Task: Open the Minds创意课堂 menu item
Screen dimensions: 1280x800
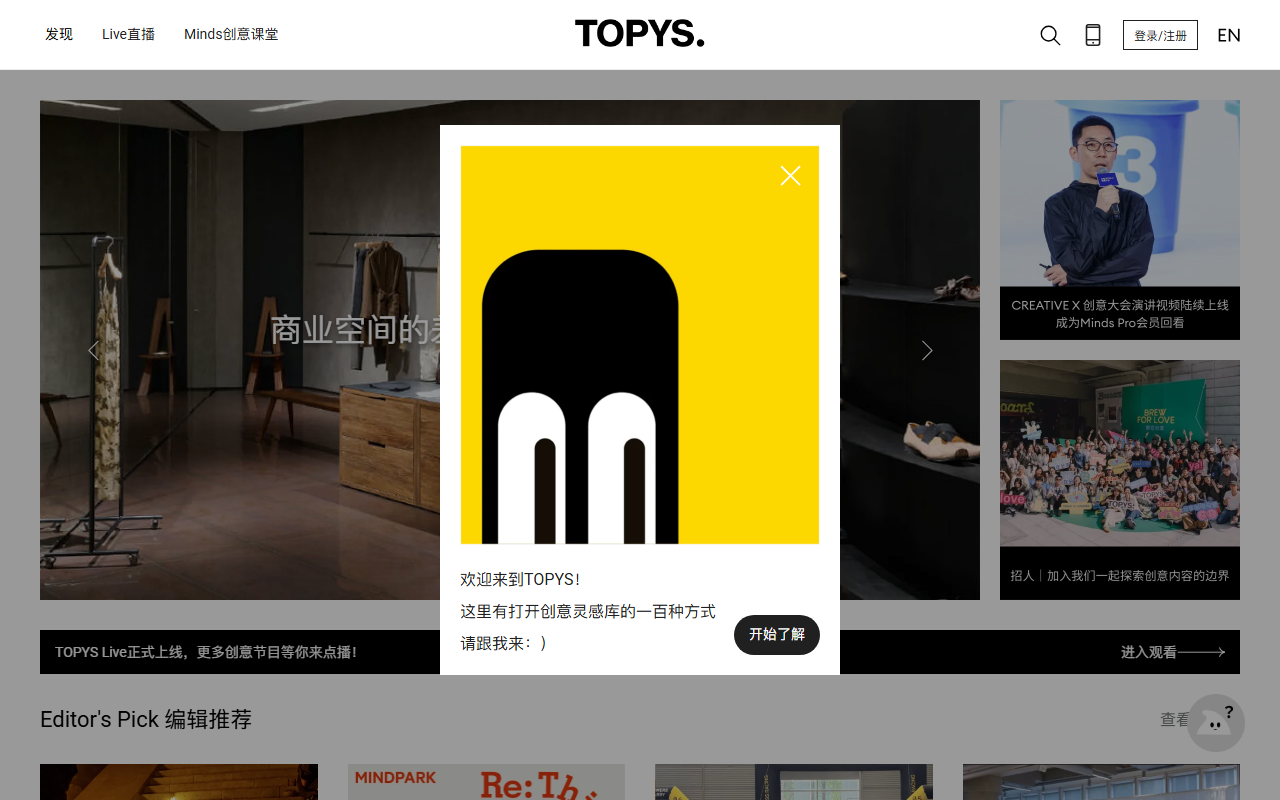Action: click(231, 34)
